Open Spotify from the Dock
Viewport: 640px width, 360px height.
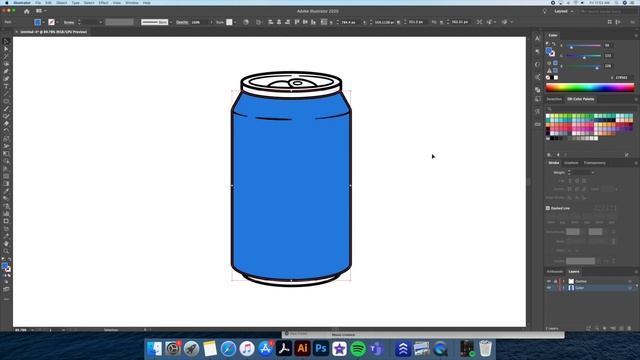coord(358,349)
